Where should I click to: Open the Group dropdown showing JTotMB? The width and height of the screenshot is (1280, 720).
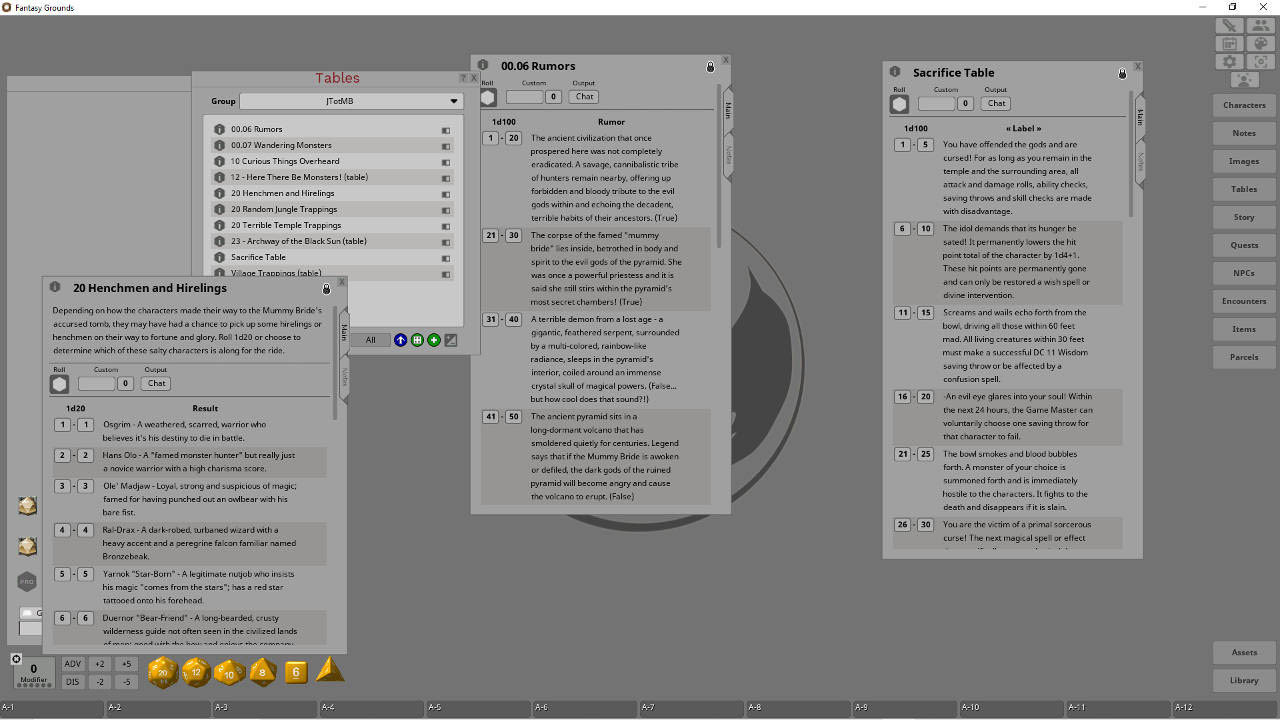coord(351,100)
